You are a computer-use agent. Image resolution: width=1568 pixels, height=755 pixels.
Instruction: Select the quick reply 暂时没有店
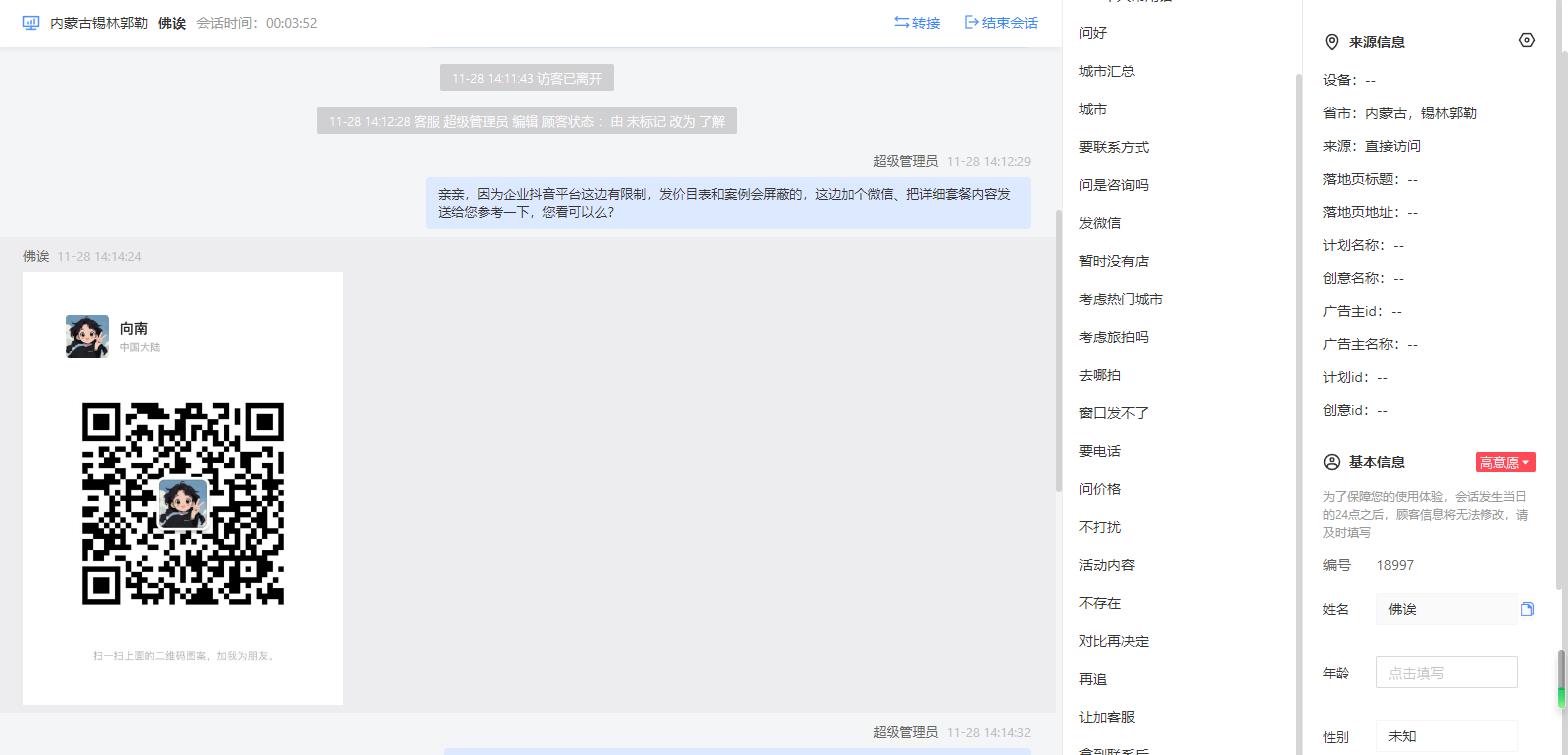pos(1114,261)
